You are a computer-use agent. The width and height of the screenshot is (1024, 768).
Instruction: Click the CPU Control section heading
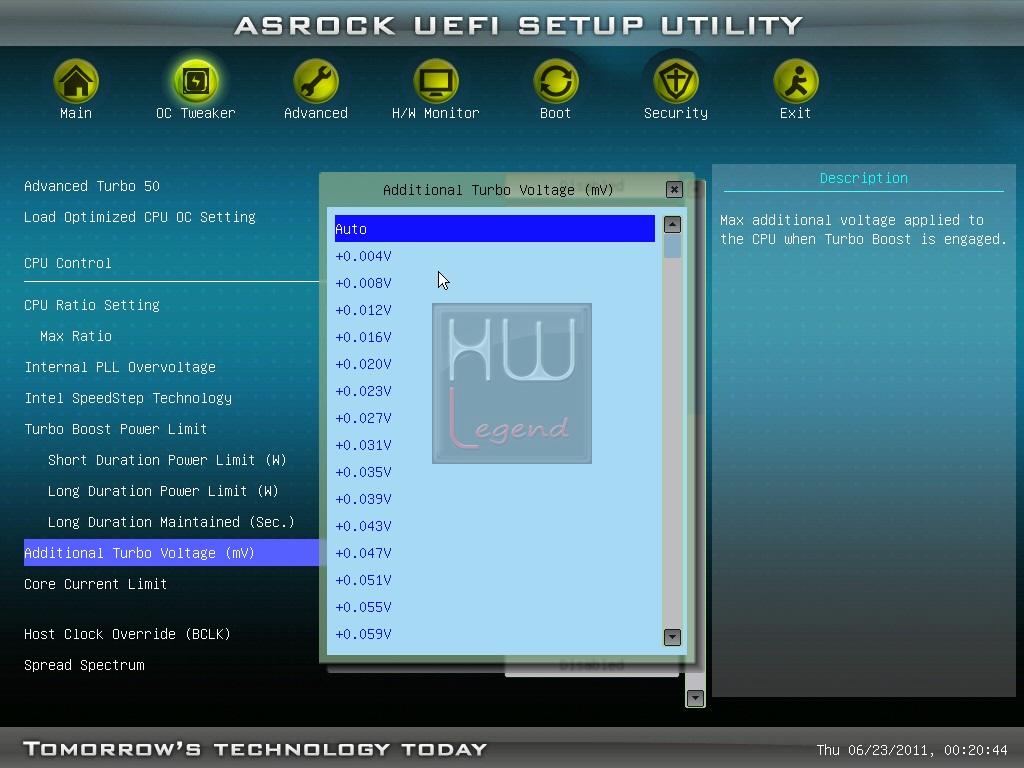click(x=68, y=263)
